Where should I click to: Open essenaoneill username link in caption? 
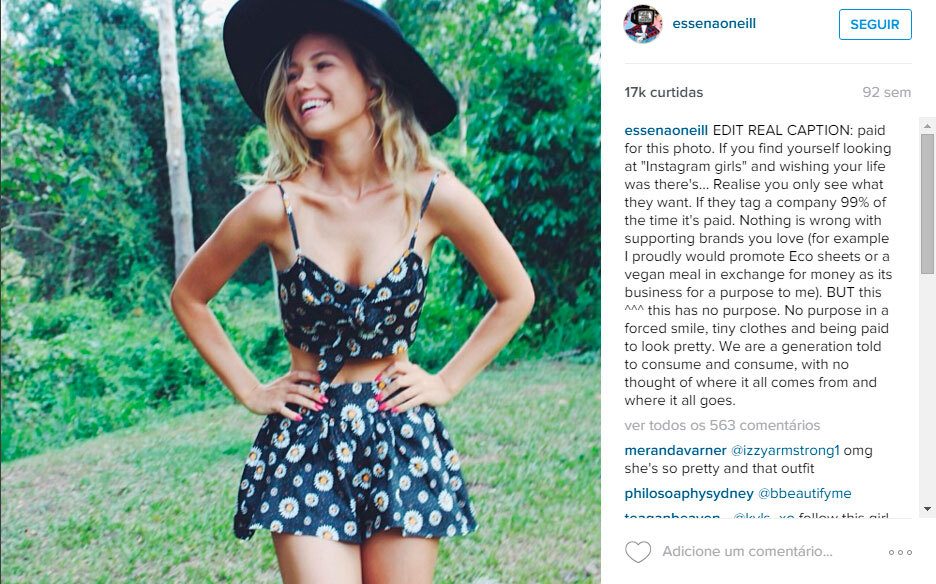click(x=666, y=130)
